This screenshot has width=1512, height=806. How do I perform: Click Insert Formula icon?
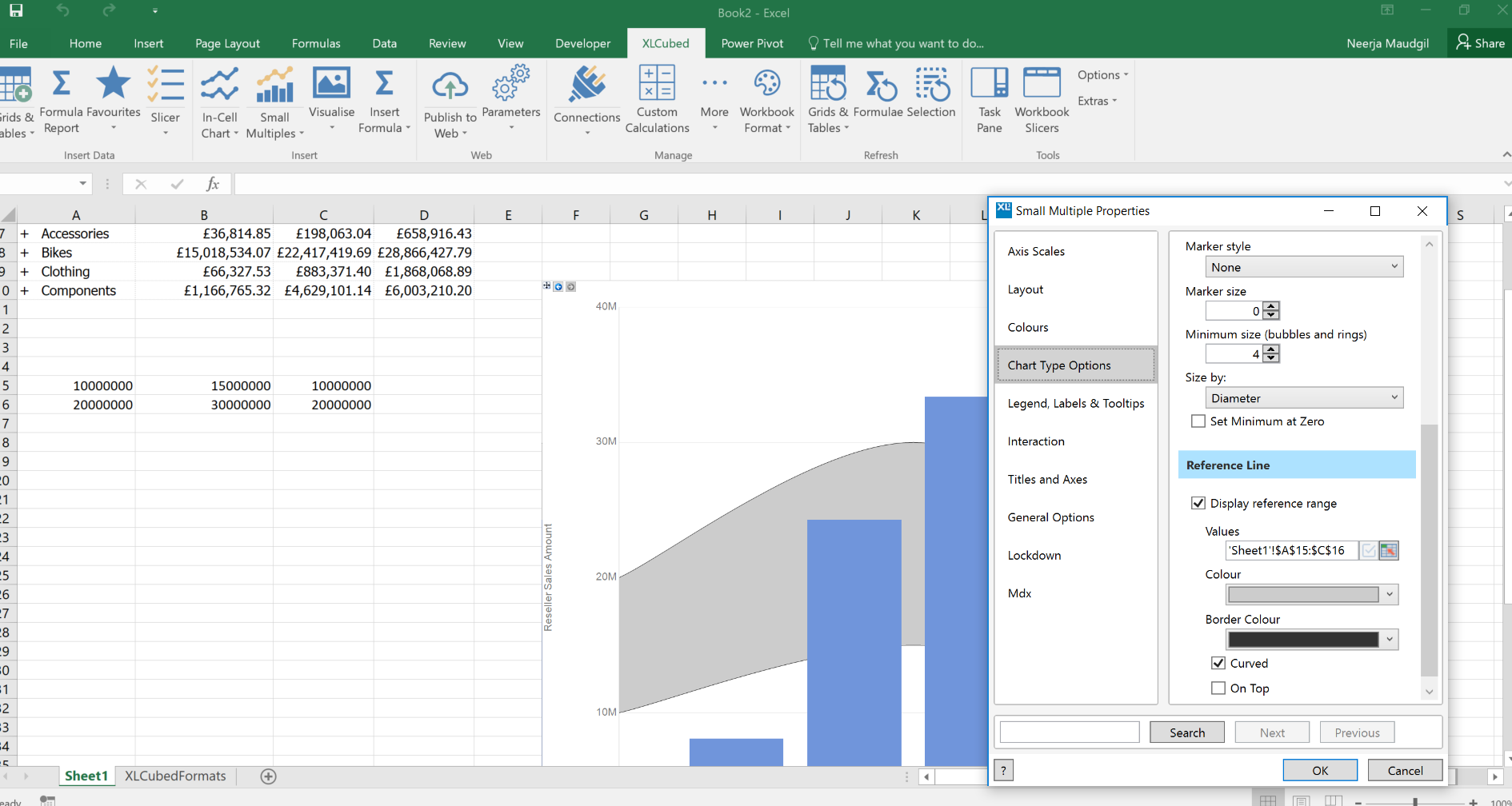(x=384, y=102)
